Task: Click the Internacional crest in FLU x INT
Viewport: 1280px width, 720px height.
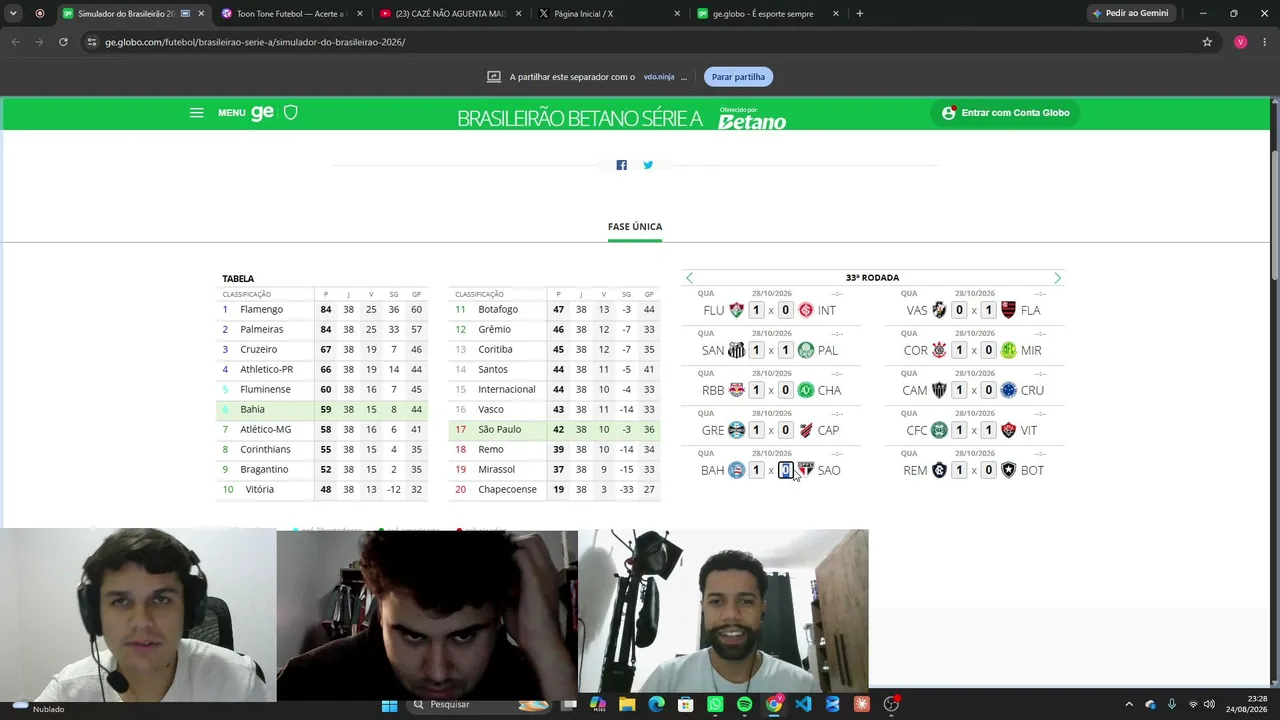Action: pyautogui.click(x=806, y=310)
